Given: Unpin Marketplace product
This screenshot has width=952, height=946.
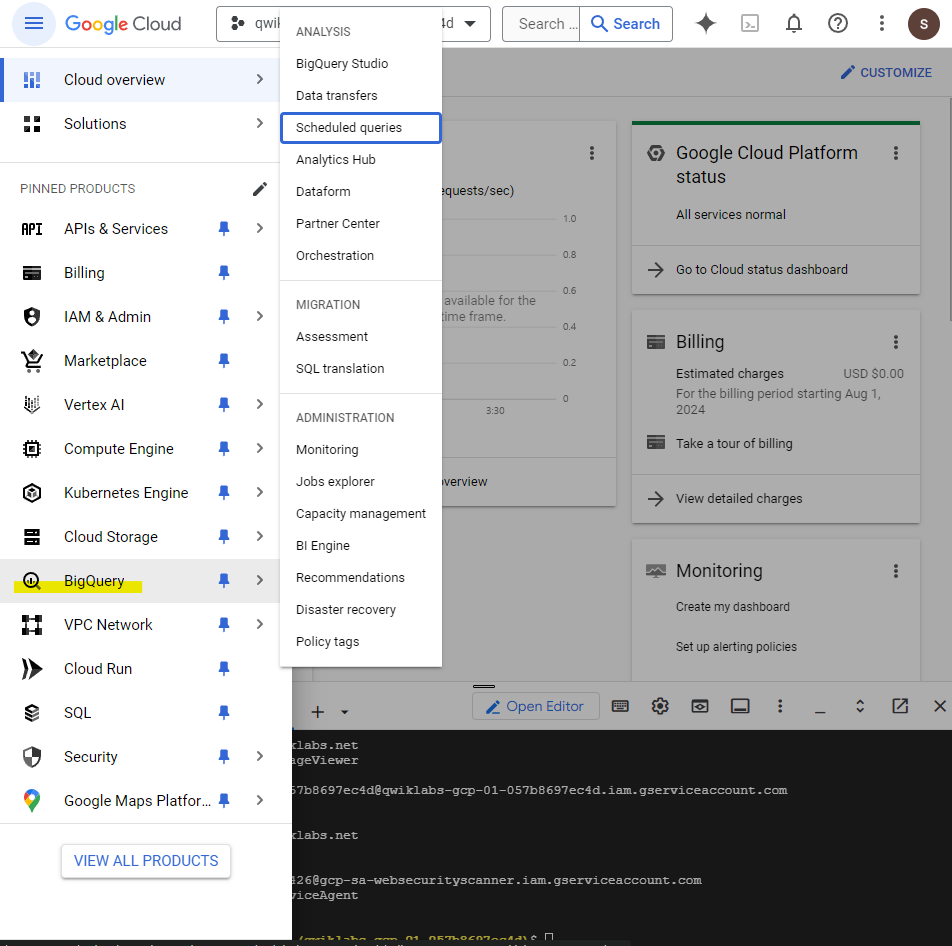Looking at the screenshot, I should coord(223,361).
